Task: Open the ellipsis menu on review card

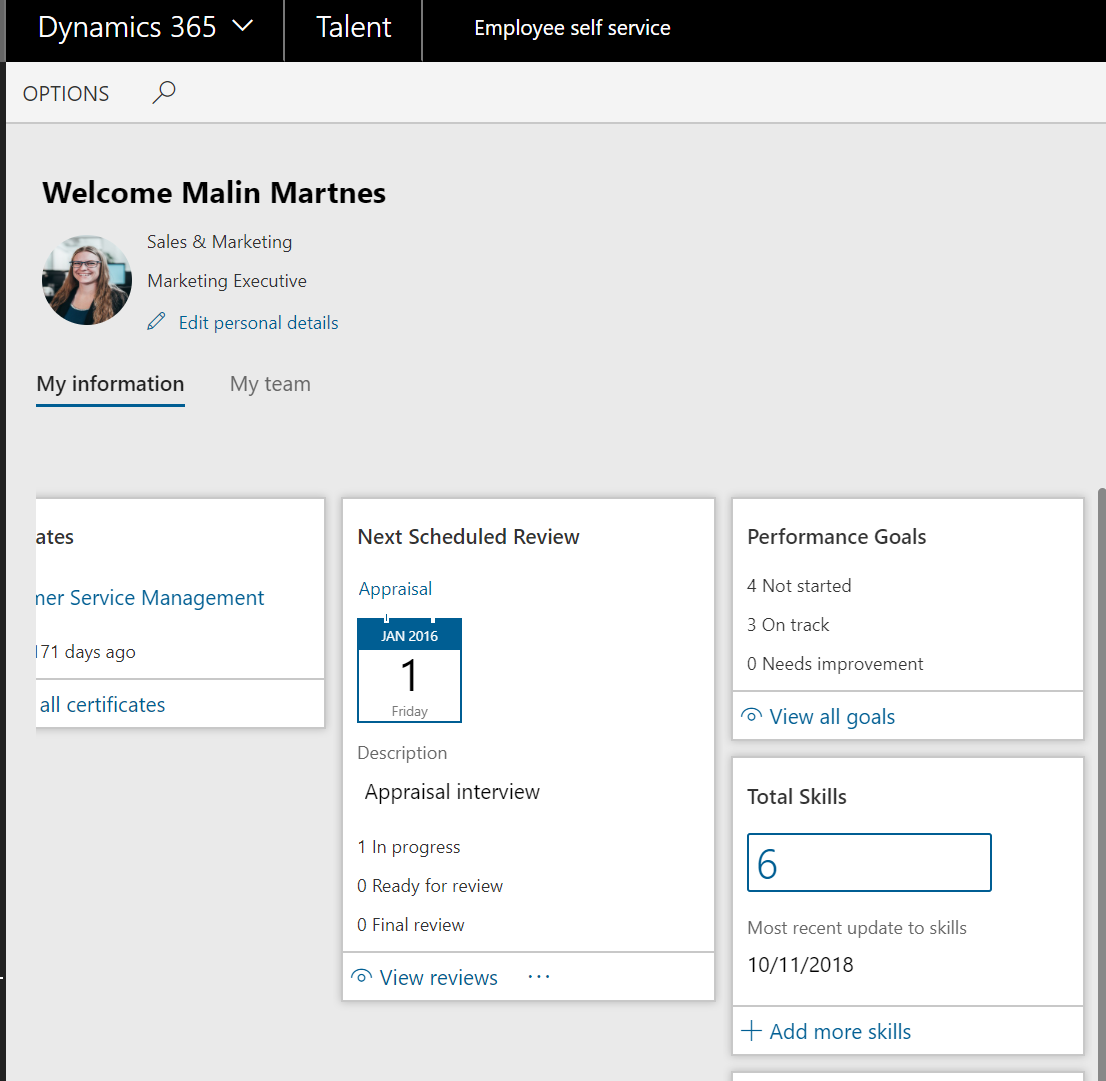Action: (539, 977)
